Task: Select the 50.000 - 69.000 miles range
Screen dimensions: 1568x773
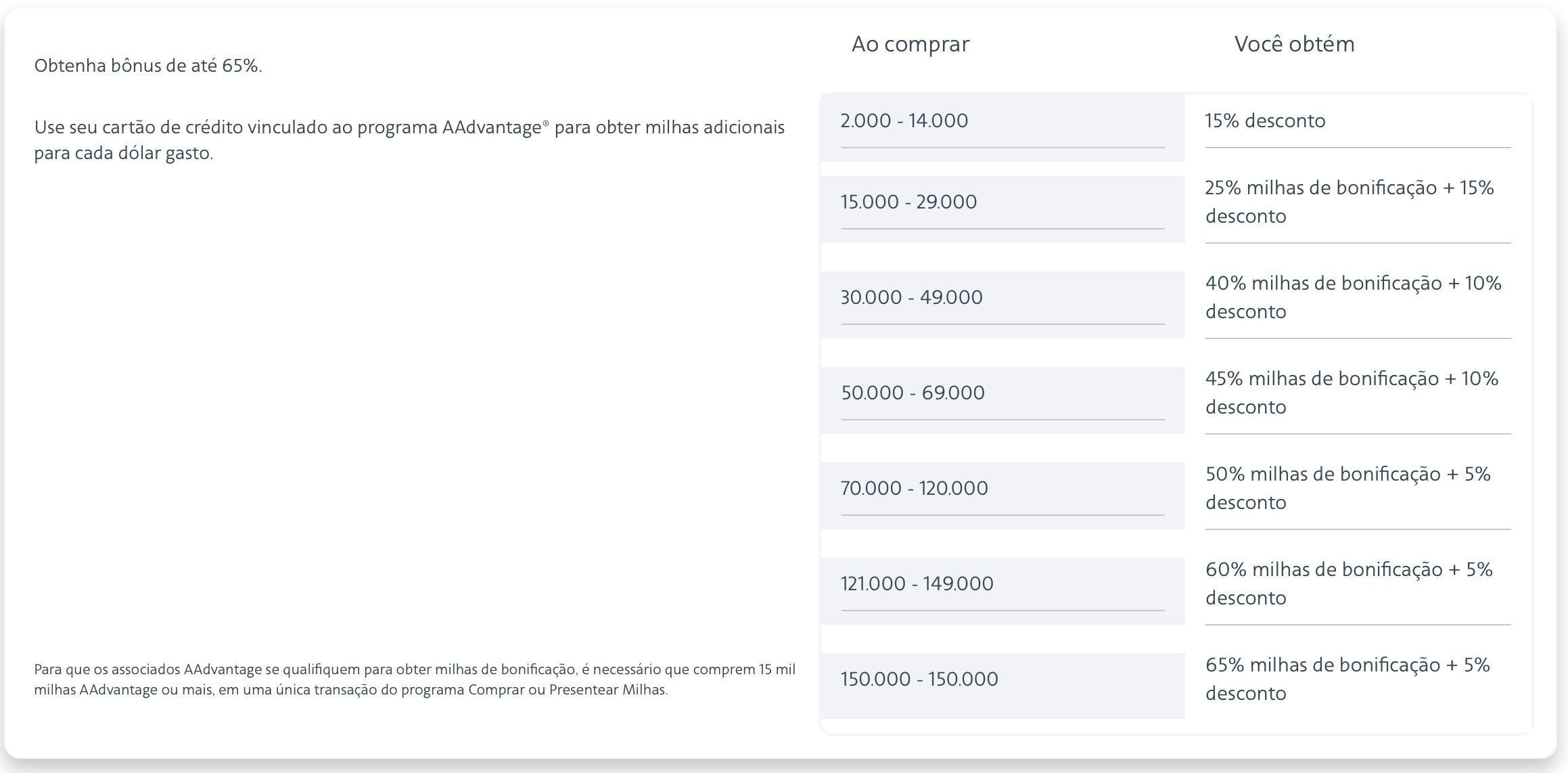Action: [1002, 400]
